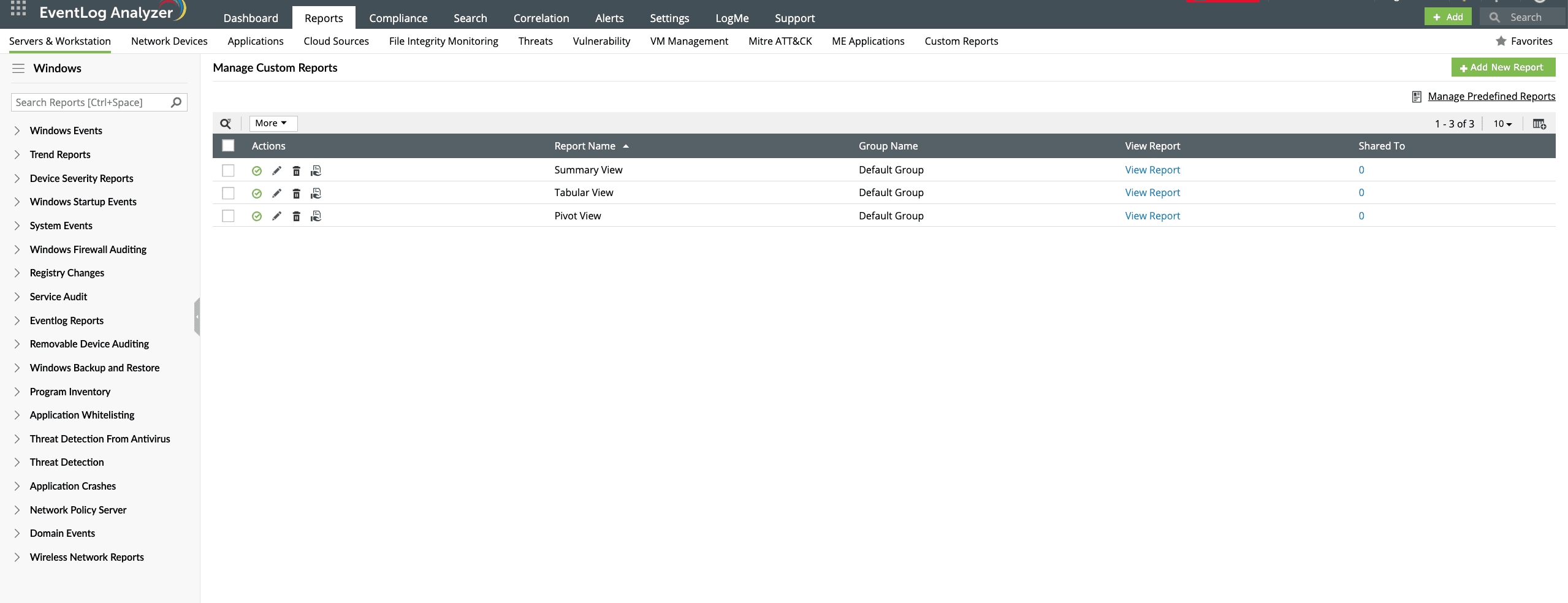Open the app grid launcher icon
1568x603 pixels.
(x=18, y=9)
